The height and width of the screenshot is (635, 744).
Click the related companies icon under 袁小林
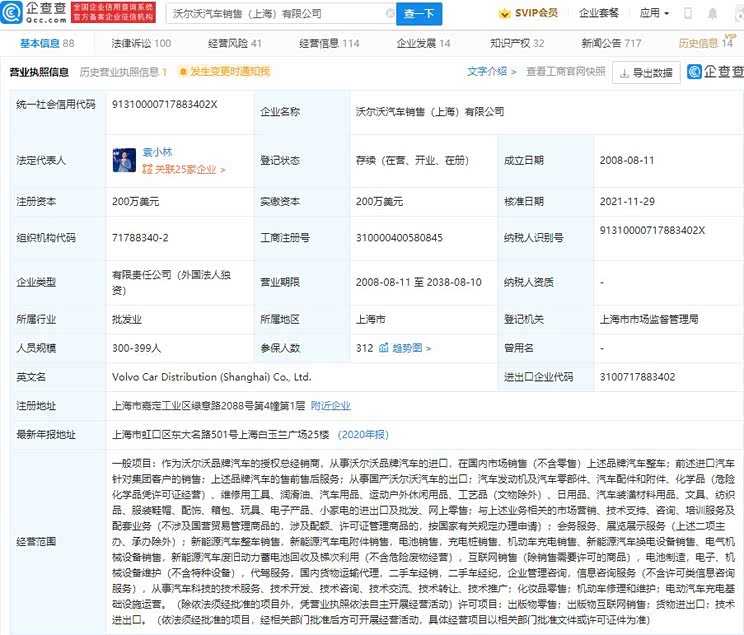point(147,169)
